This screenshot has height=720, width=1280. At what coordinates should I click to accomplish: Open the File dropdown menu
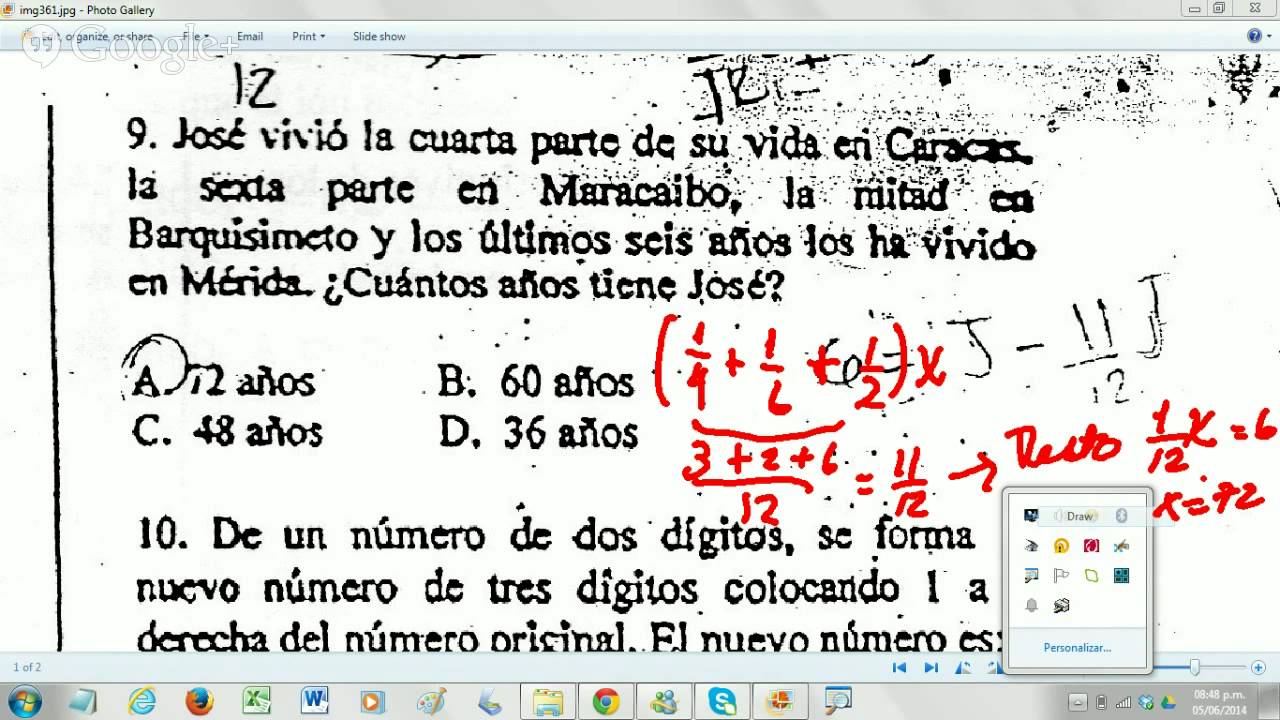pyautogui.click(x=194, y=36)
